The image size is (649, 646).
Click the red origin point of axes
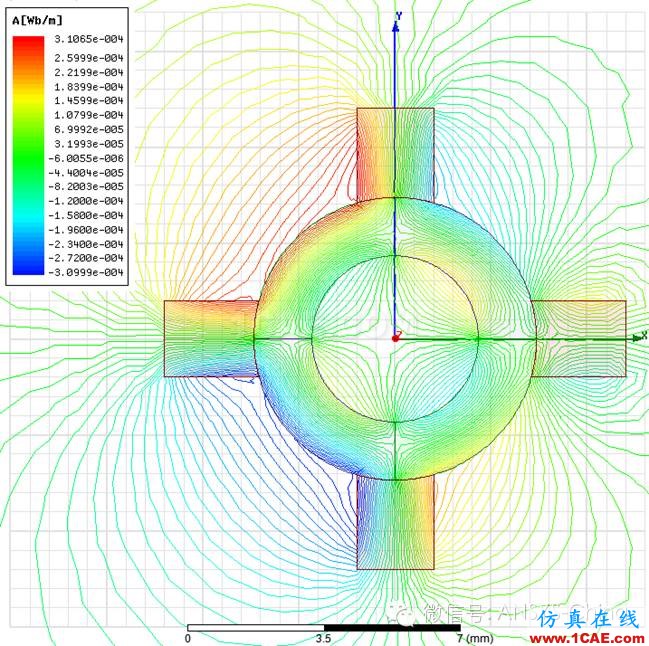395,339
